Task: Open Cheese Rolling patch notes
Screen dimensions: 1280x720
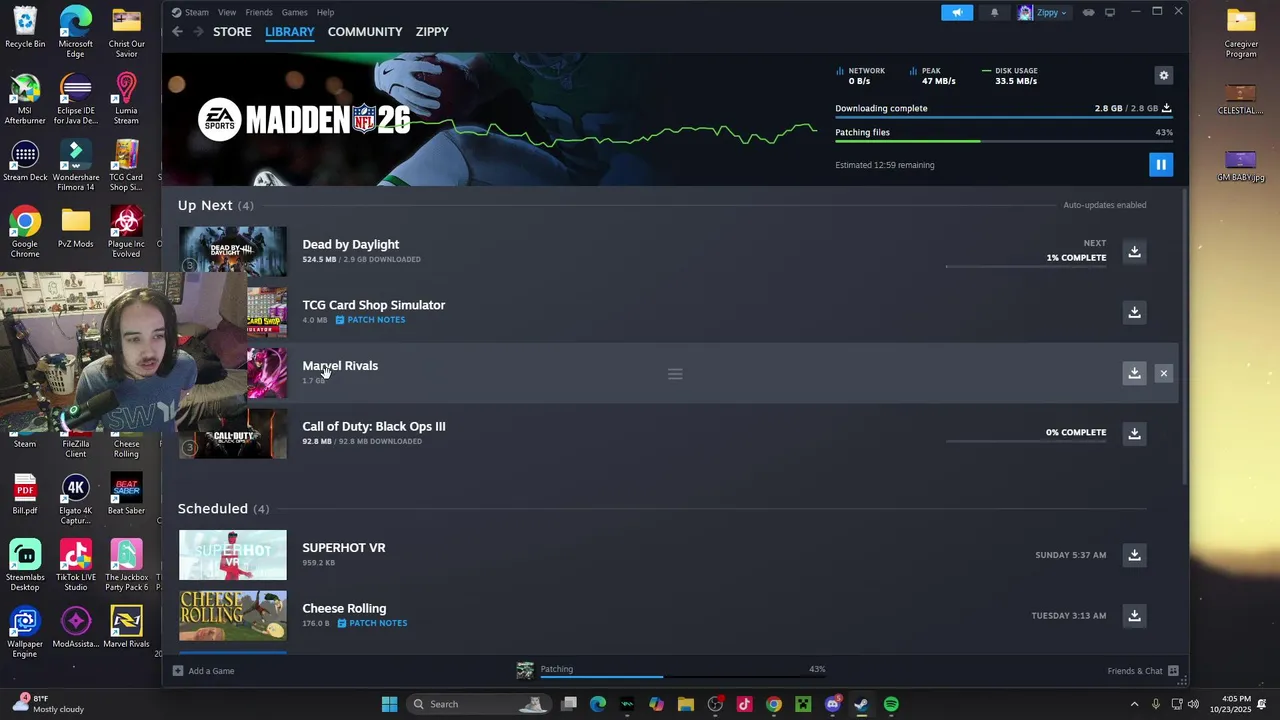Action: [372, 623]
